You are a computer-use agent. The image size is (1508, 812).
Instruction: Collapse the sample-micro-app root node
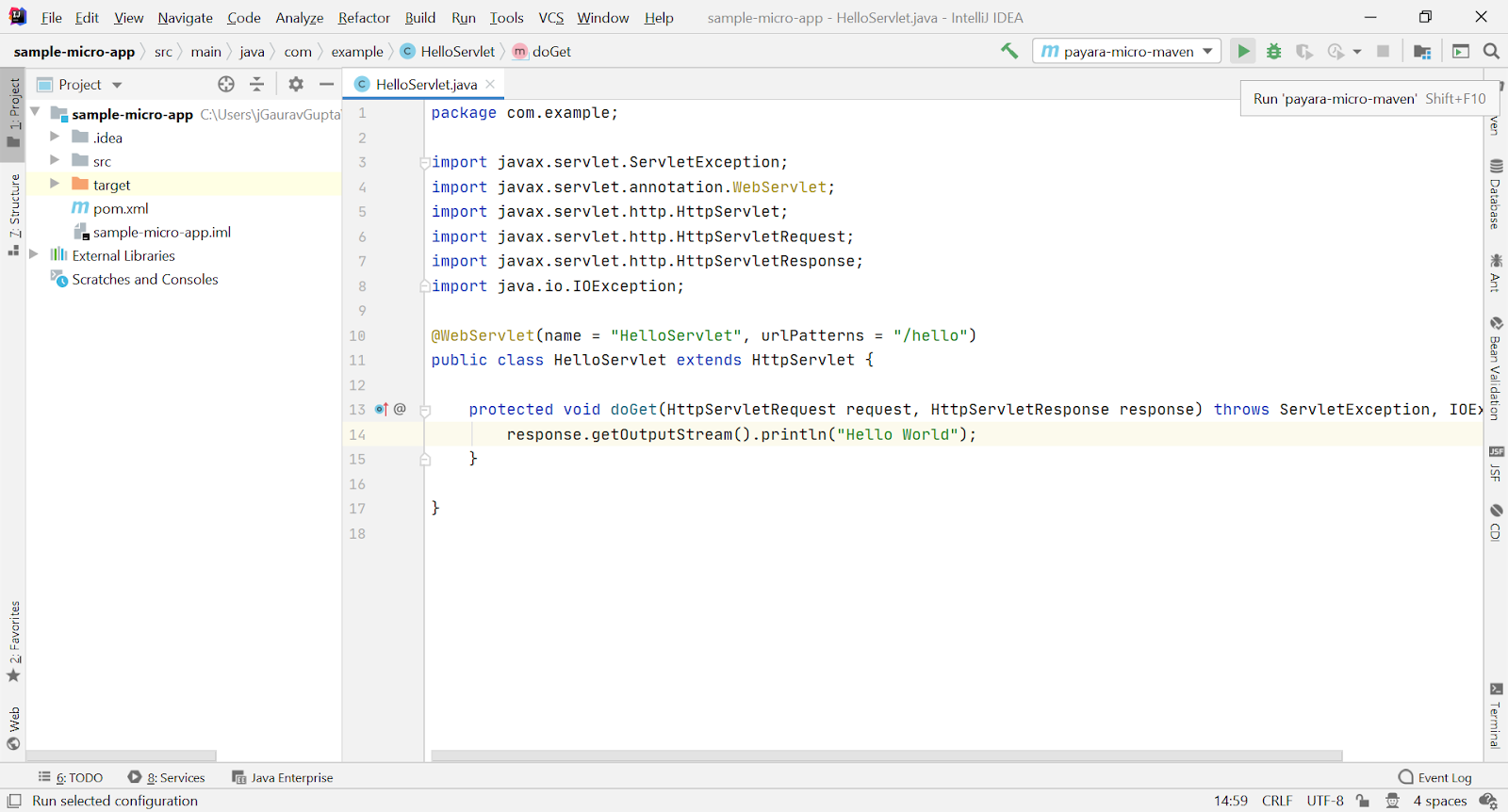pyautogui.click(x=35, y=112)
